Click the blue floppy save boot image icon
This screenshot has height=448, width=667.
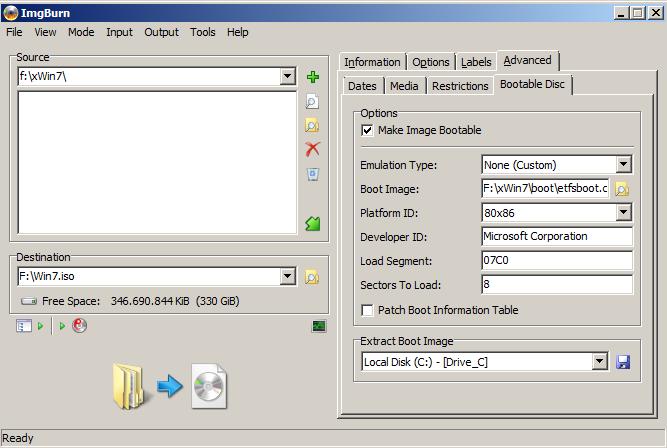click(x=623, y=362)
